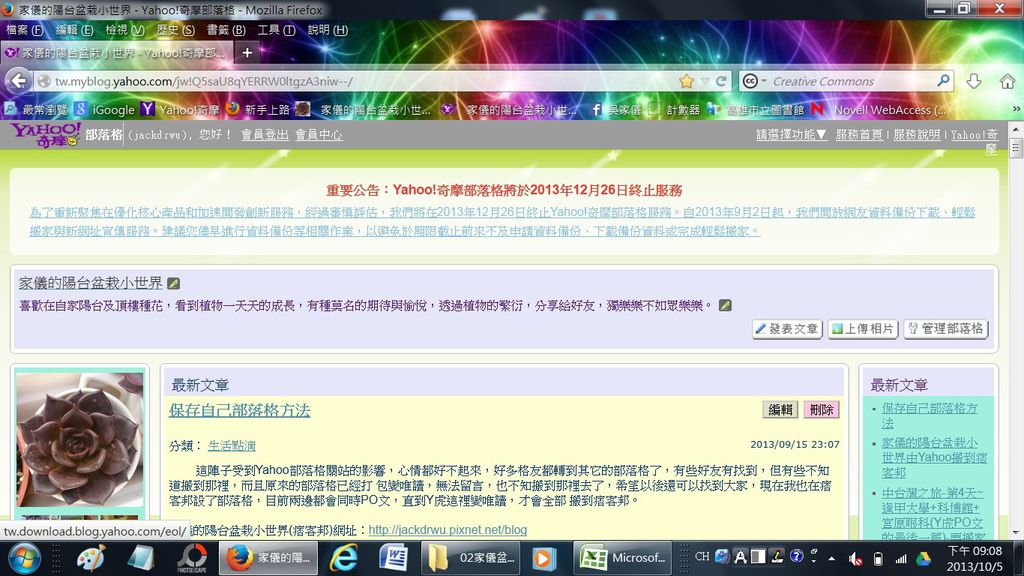Click the 刪除 button on the article
Viewport: 1024px width, 576px height.
pyautogui.click(x=821, y=409)
